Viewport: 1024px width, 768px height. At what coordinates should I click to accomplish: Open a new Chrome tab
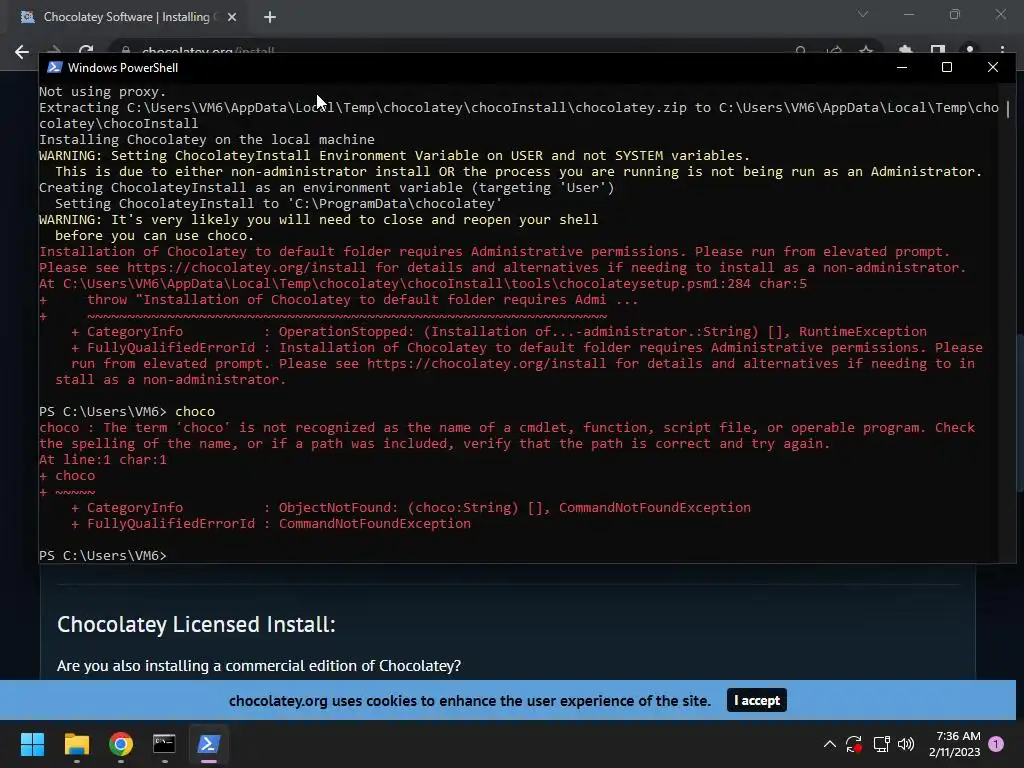click(x=270, y=17)
